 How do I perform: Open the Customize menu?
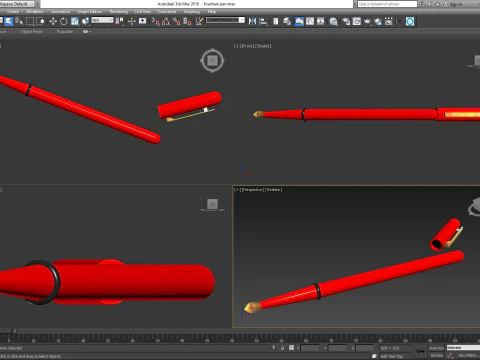(166, 12)
